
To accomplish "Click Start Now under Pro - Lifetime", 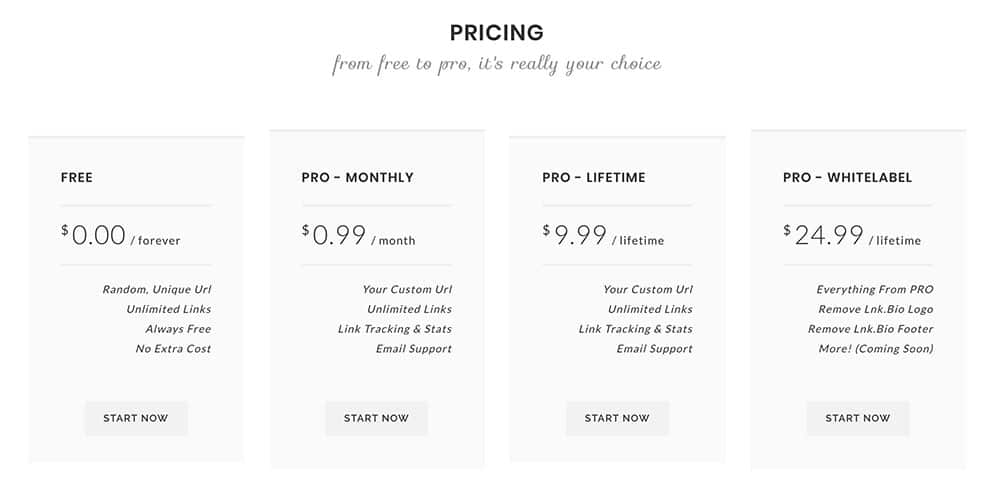I will (617, 419).
